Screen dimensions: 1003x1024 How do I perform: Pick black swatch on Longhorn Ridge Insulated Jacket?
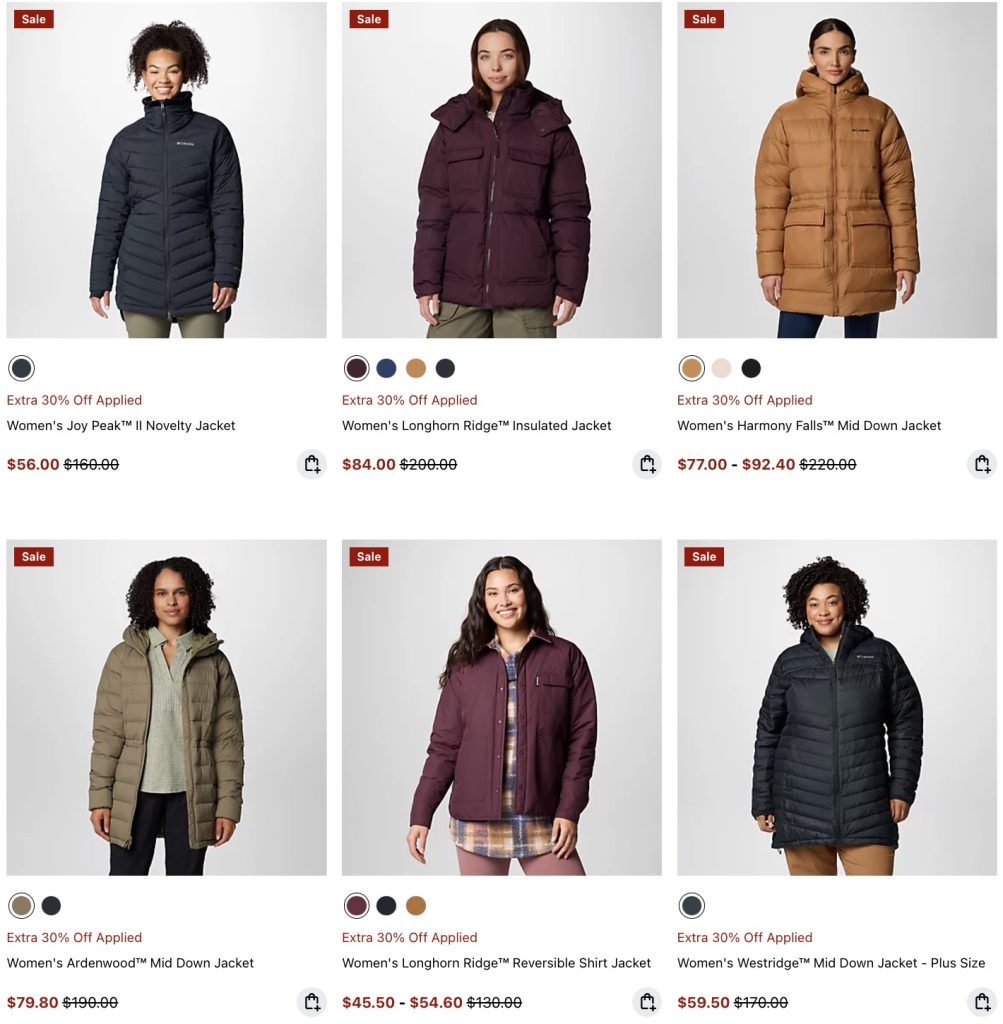click(445, 368)
